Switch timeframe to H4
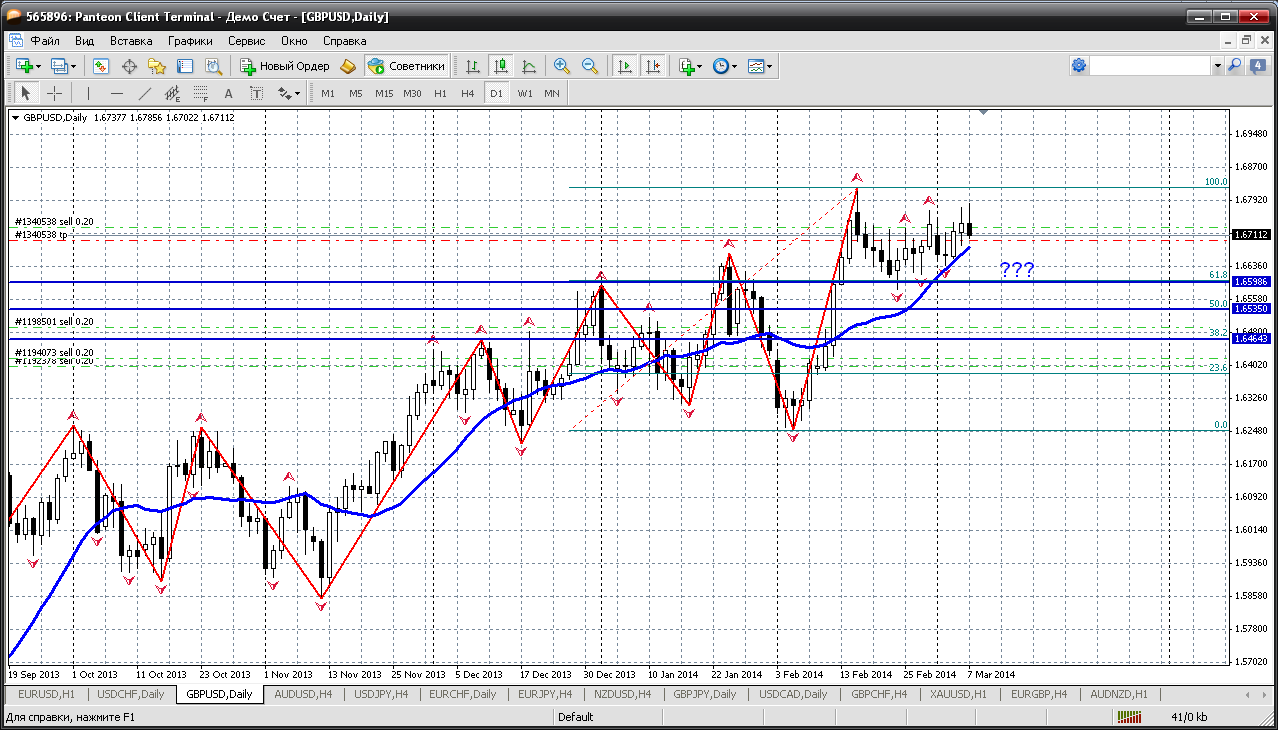This screenshot has width=1278, height=730. coord(467,93)
